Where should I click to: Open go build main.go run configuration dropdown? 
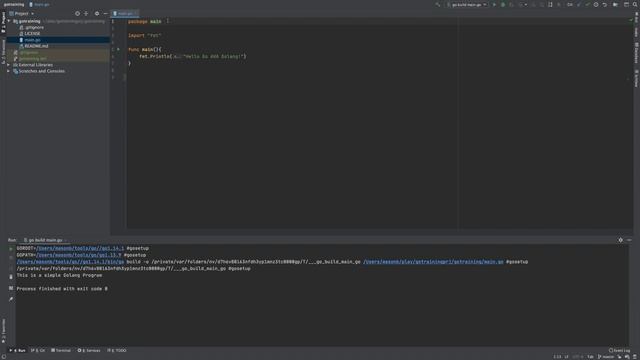tap(467, 4)
